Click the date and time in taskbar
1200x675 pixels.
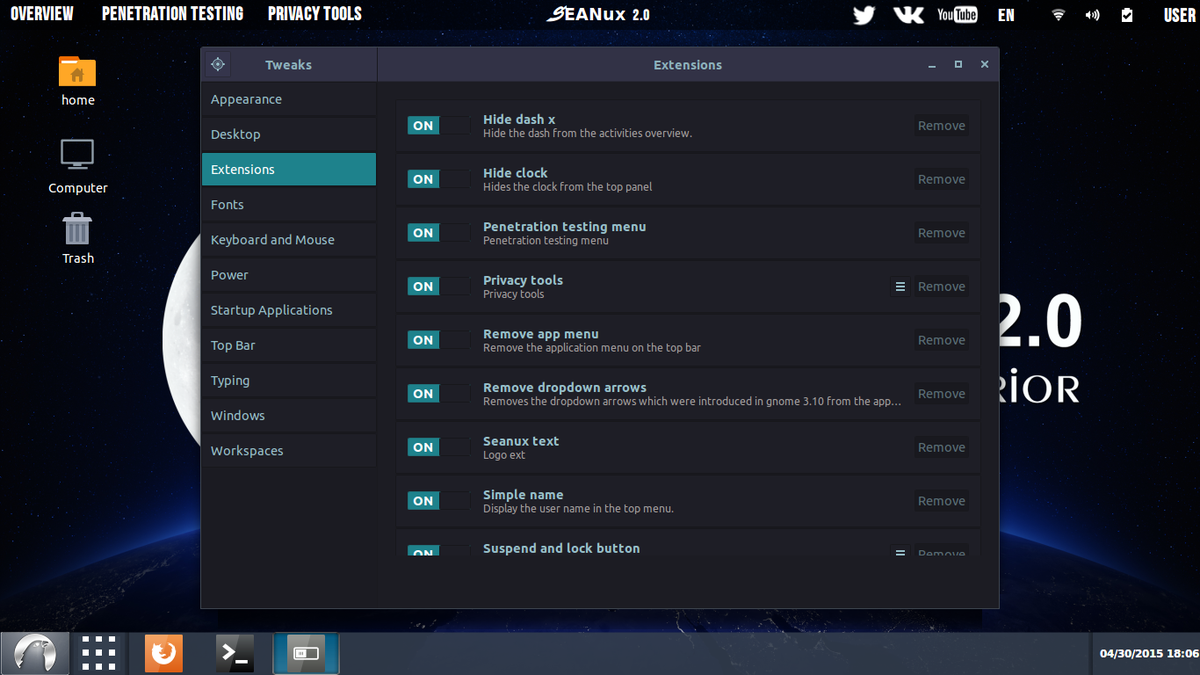pos(1148,654)
